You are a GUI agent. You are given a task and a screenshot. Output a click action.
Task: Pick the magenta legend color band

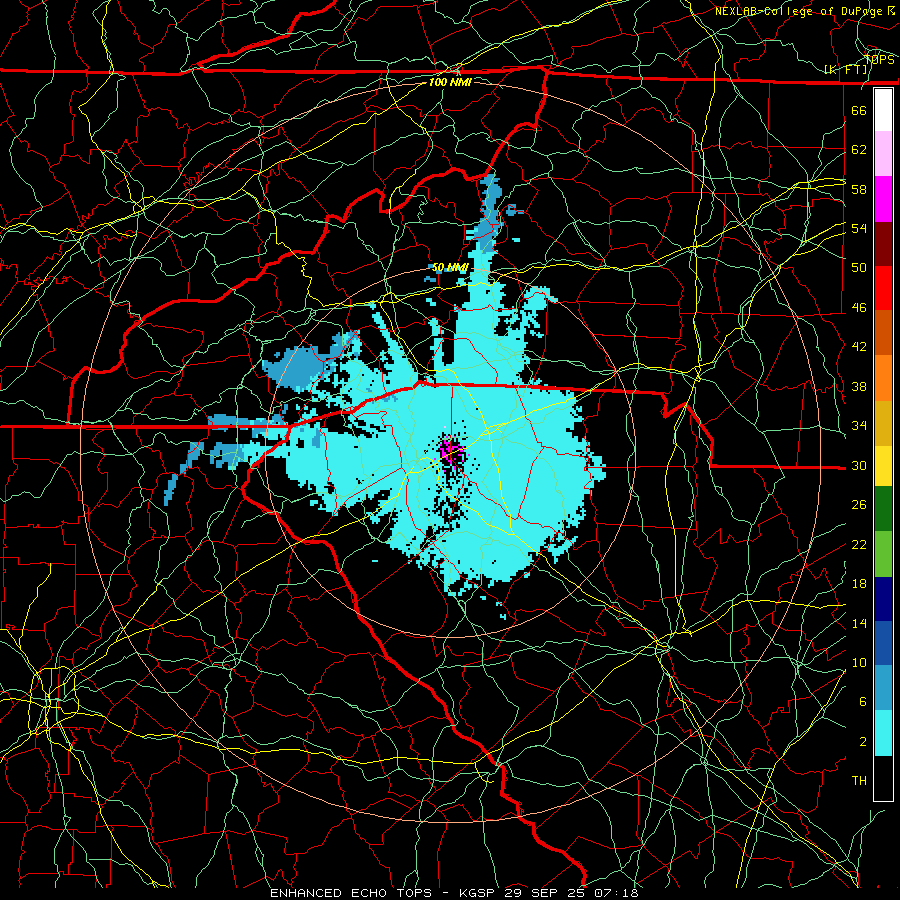(x=883, y=199)
